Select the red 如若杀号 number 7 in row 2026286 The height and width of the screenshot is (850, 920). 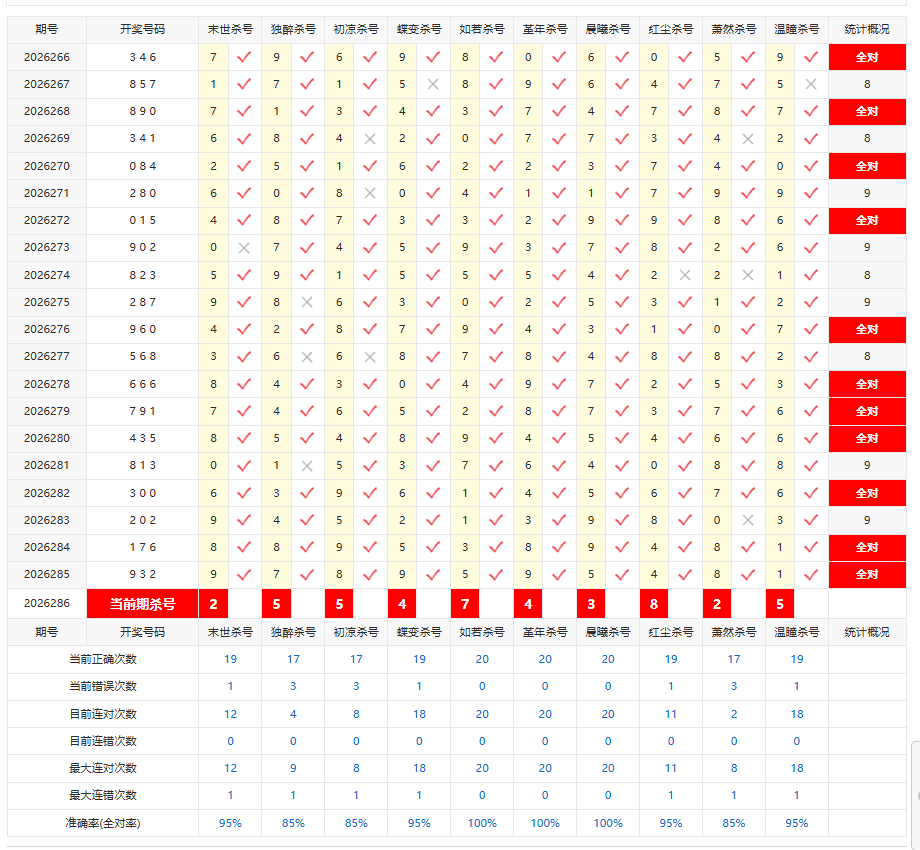[x=465, y=604]
